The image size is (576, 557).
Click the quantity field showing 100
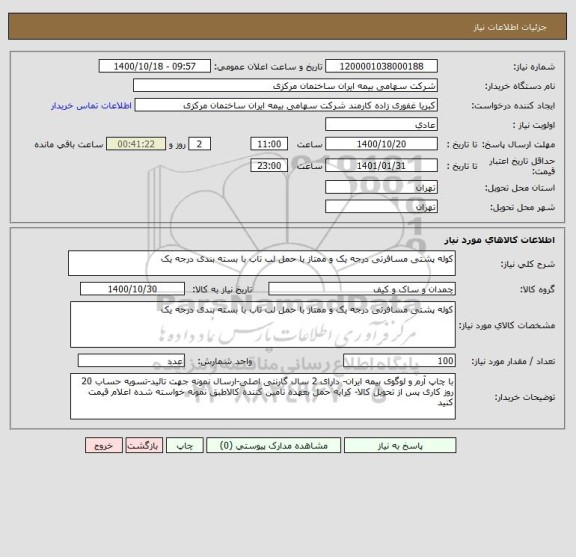(x=399, y=361)
